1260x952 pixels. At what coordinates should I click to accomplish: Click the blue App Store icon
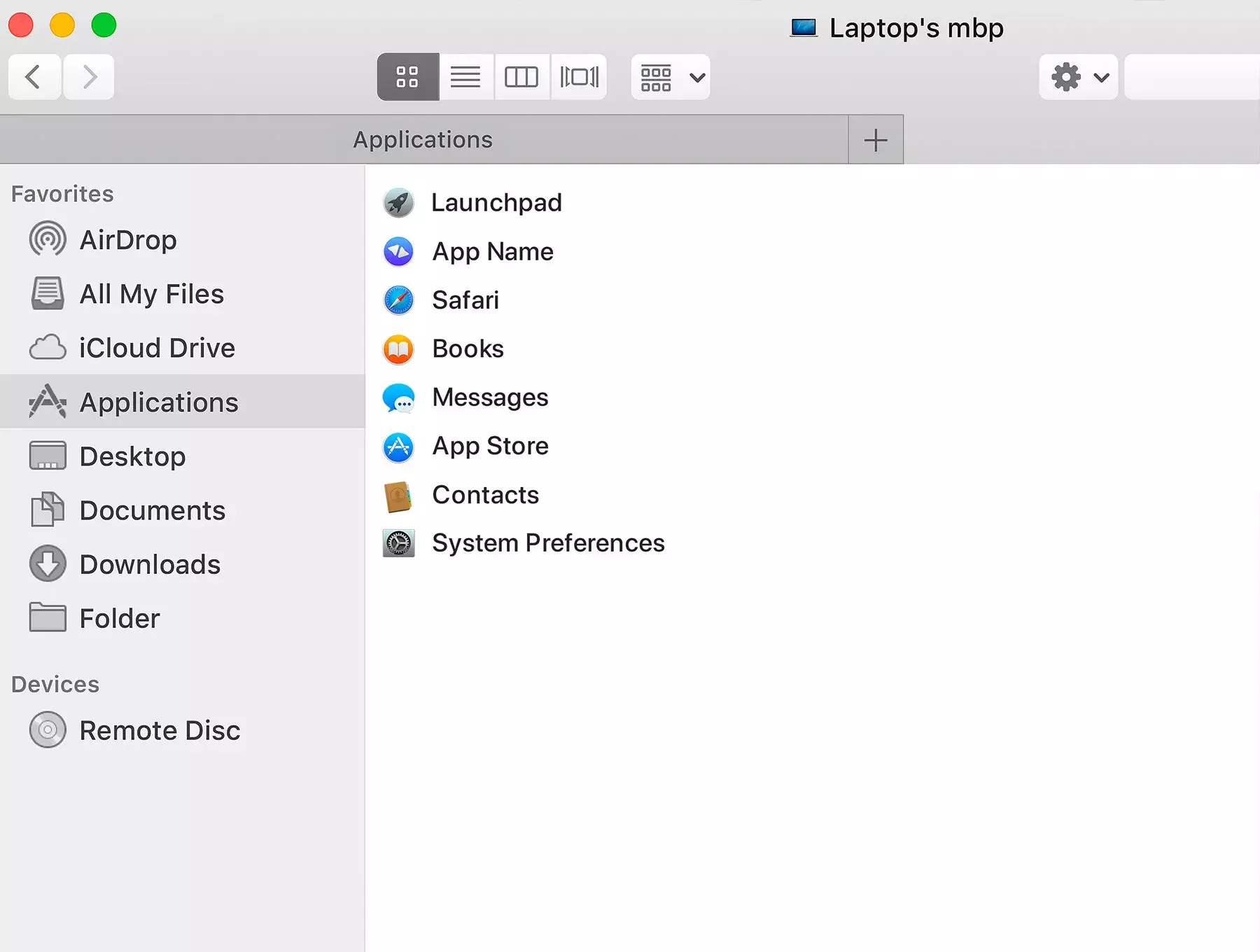398,447
